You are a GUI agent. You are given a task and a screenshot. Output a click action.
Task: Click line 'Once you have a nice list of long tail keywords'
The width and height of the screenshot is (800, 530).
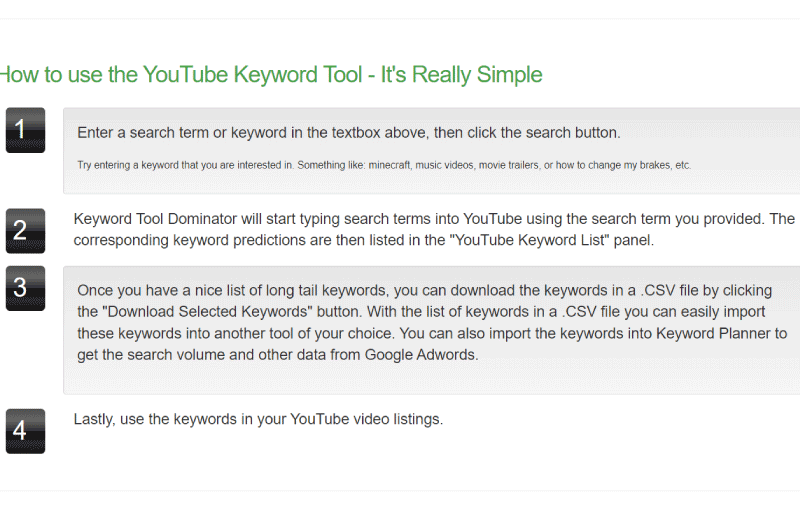424,291
